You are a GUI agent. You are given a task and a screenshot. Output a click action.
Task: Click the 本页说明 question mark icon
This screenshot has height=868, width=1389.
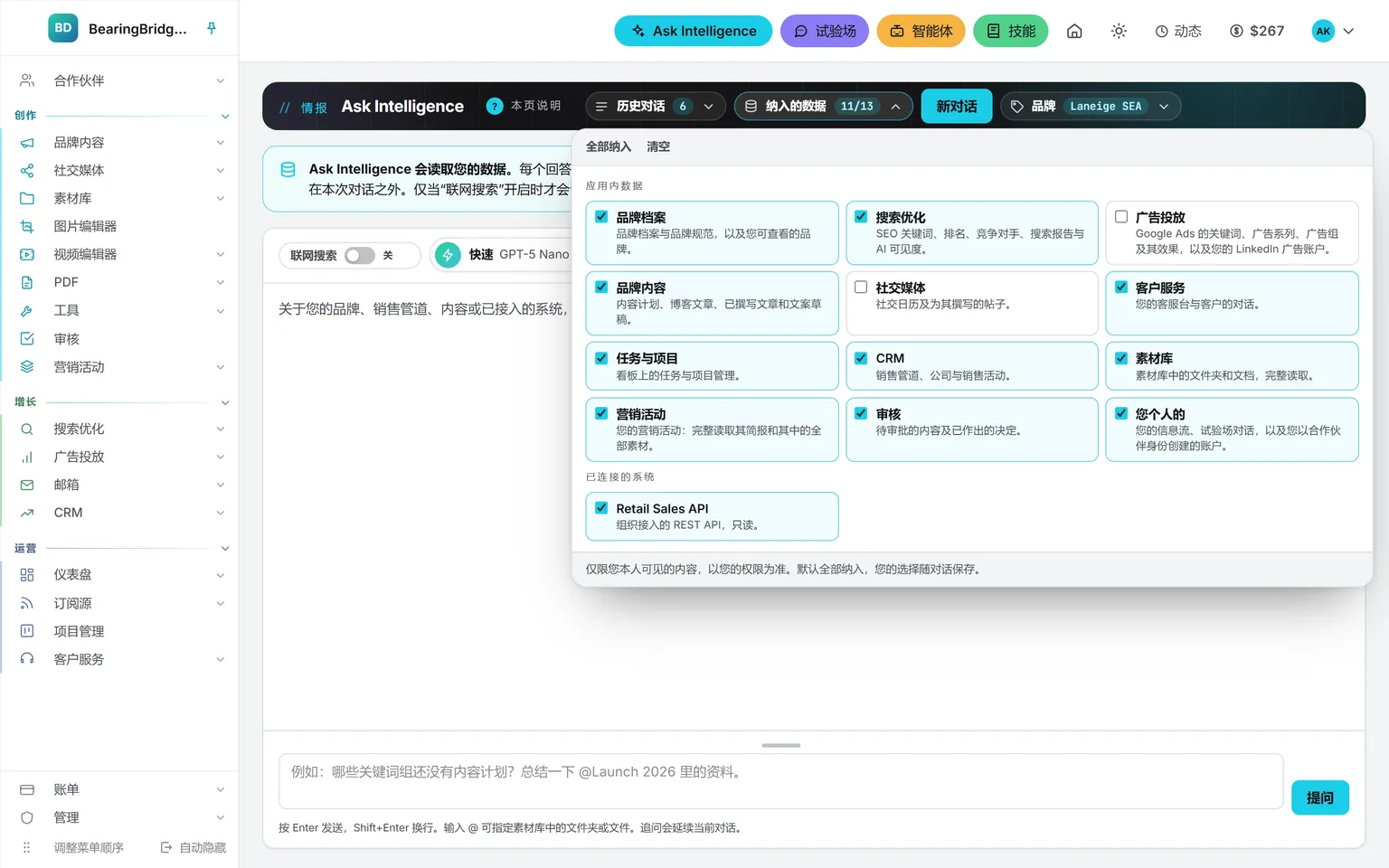(495, 106)
